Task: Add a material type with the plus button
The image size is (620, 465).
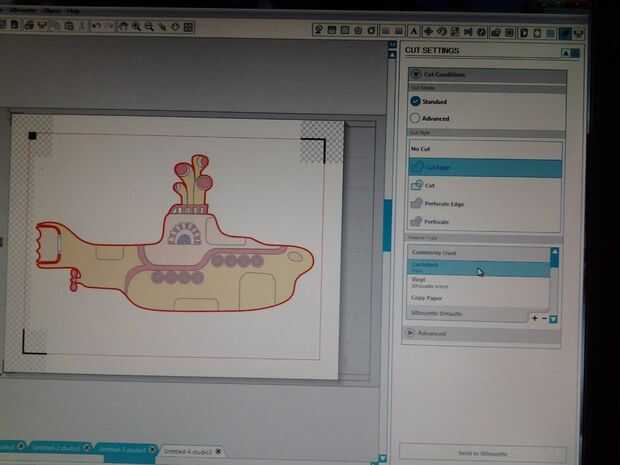Action: tap(535, 318)
